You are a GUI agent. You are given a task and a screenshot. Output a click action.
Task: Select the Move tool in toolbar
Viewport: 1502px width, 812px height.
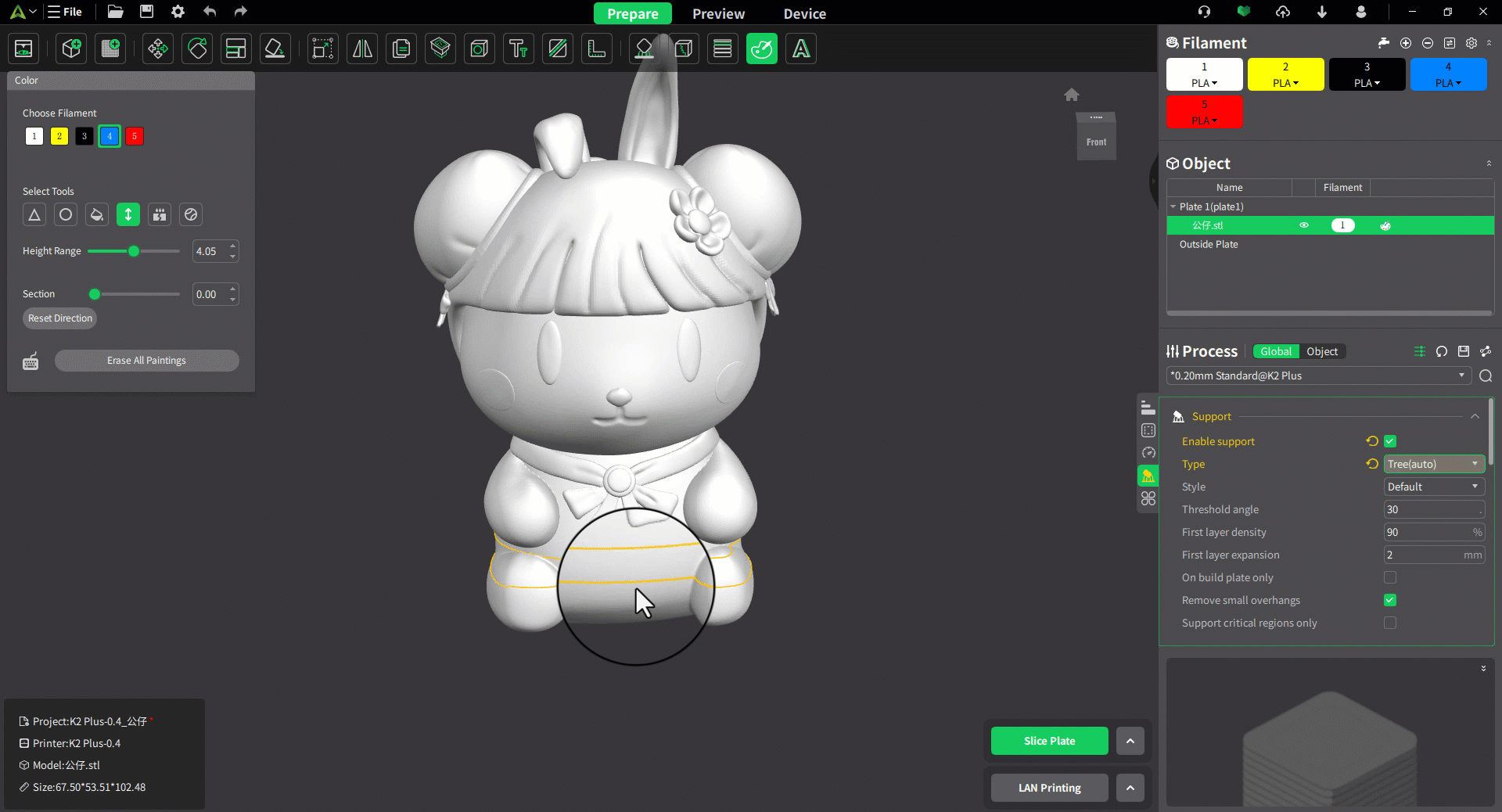click(x=158, y=49)
